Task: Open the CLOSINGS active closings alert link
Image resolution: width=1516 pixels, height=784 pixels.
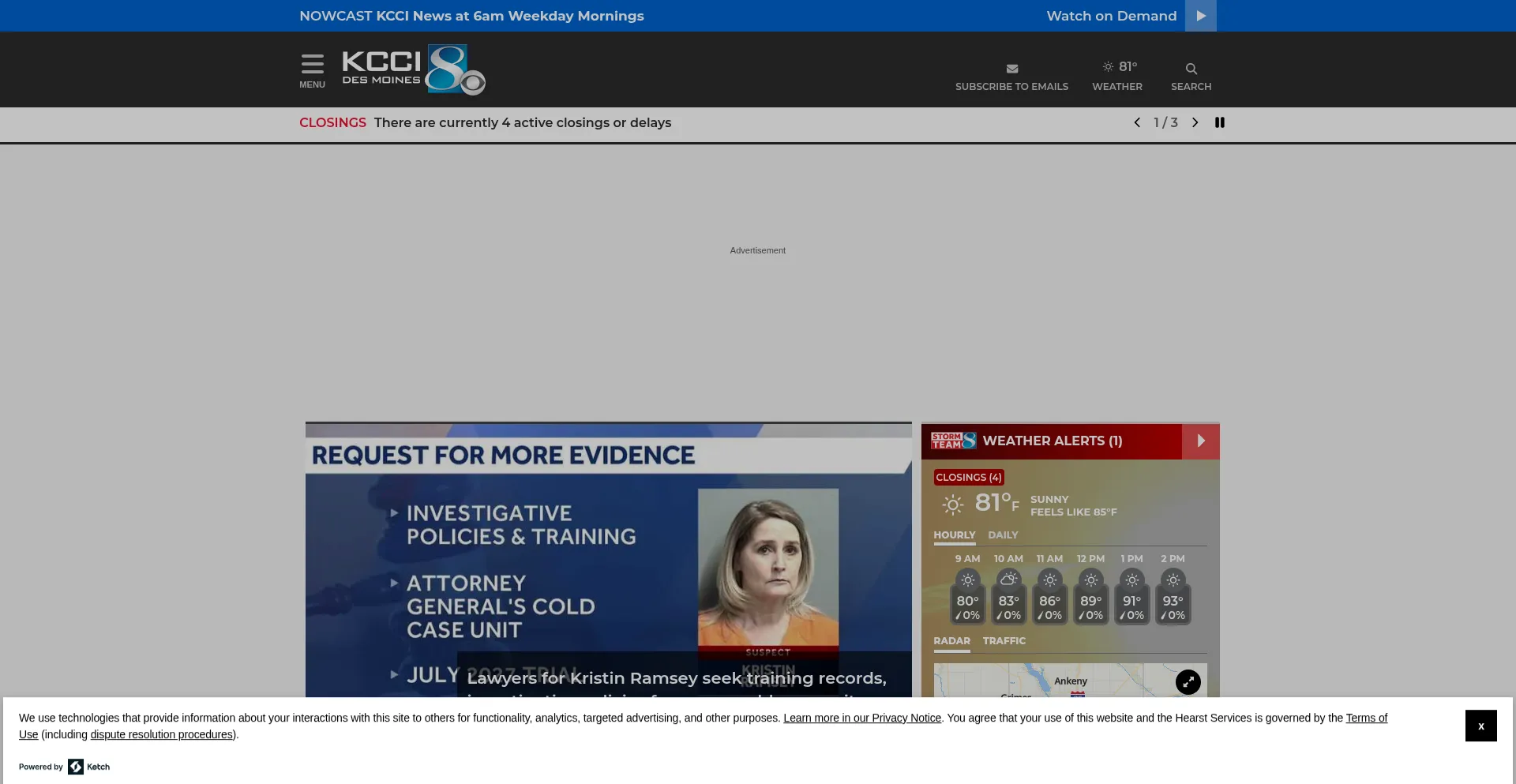Action: point(485,123)
